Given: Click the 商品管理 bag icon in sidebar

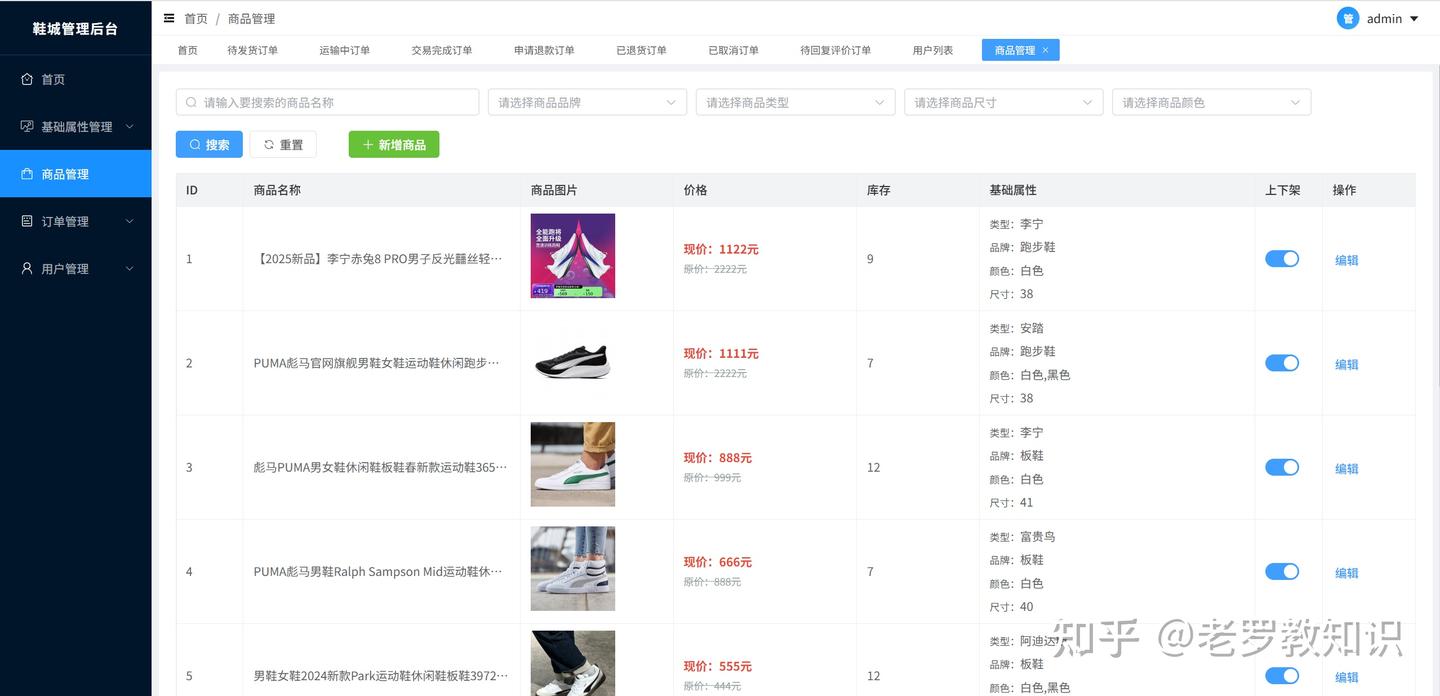Looking at the screenshot, I should point(27,174).
